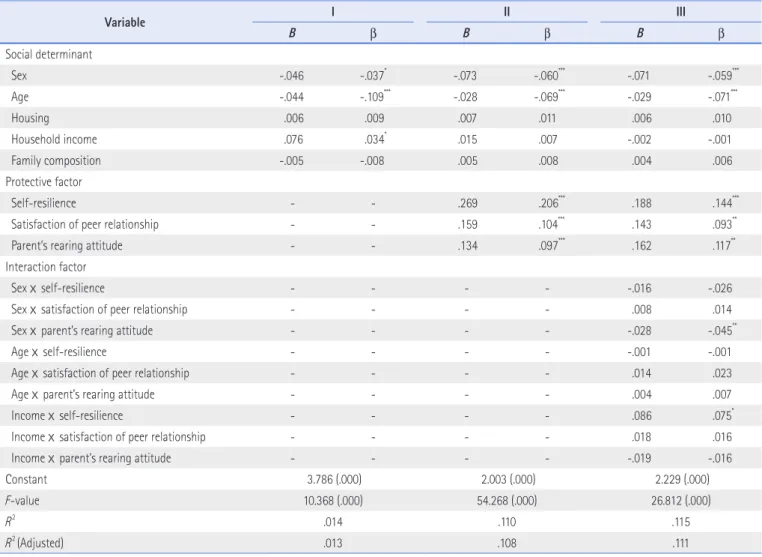Click R² value '.115' in model III
The height and width of the screenshot is (557, 762).
[x=681, y=522]
